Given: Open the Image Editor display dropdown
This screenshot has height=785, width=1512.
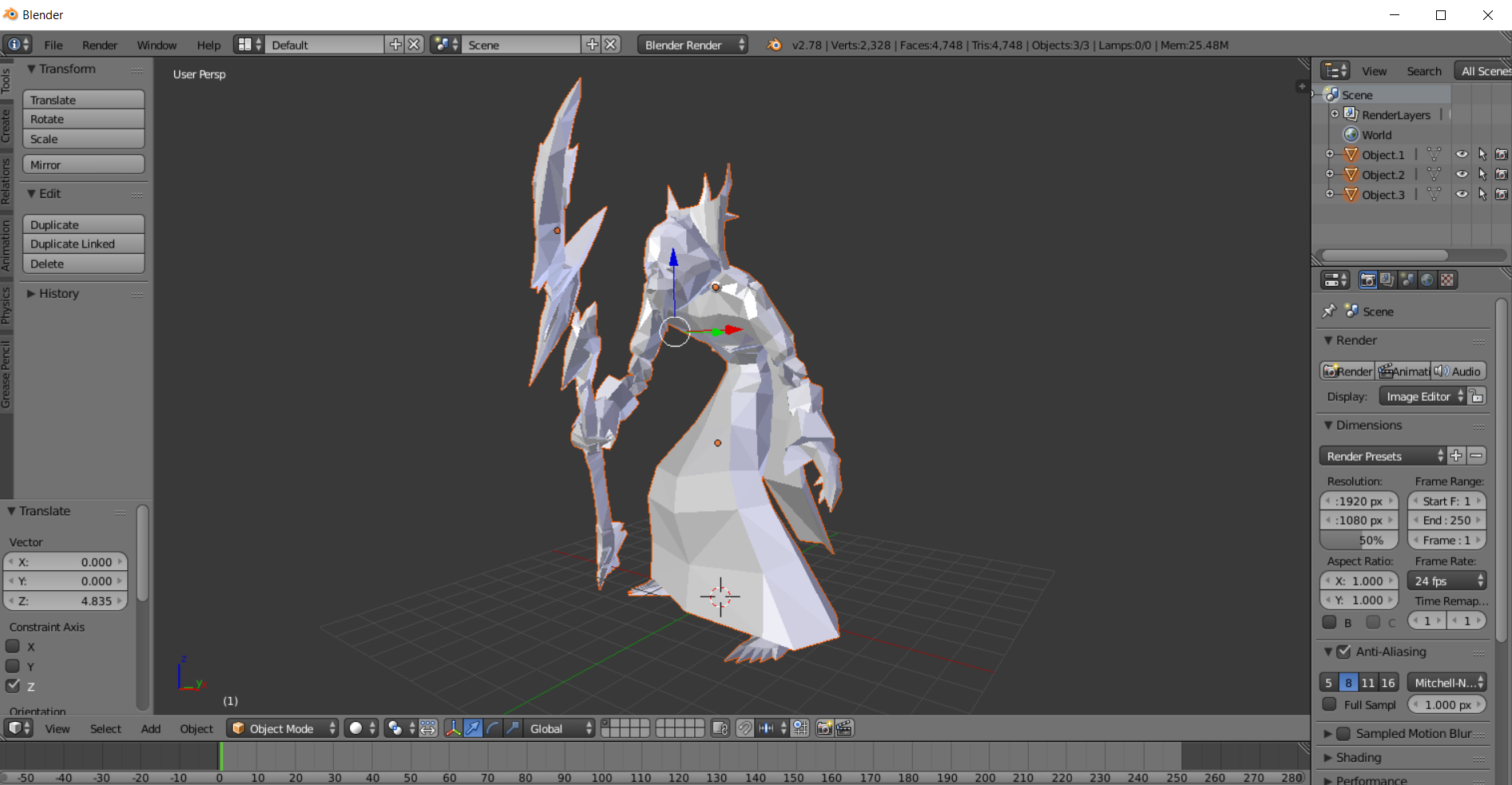Looking at the screenshot, I should pyautogui.click(x=1423, y=396).
